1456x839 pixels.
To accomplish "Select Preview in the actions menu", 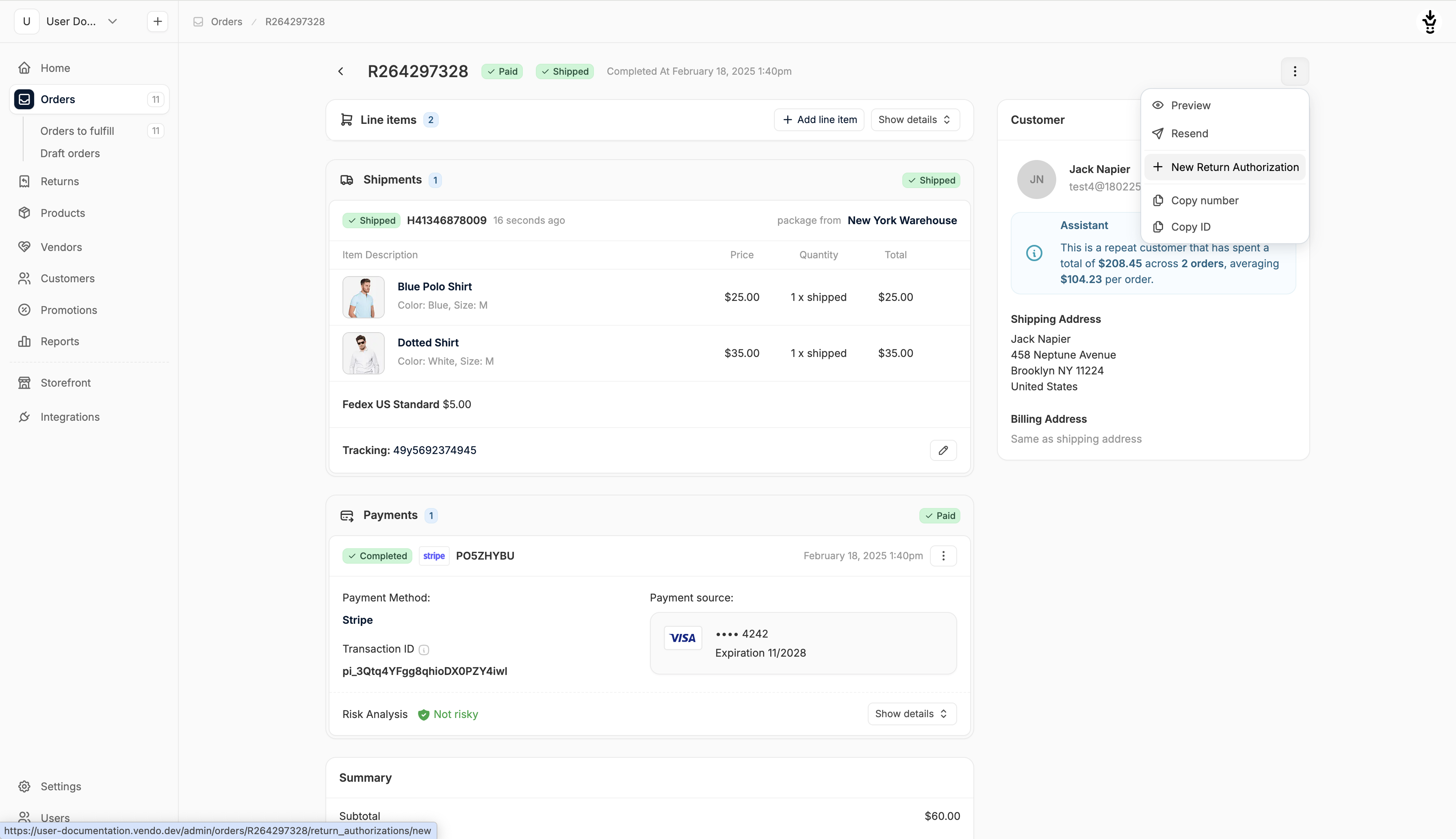I will (1190, 106).
